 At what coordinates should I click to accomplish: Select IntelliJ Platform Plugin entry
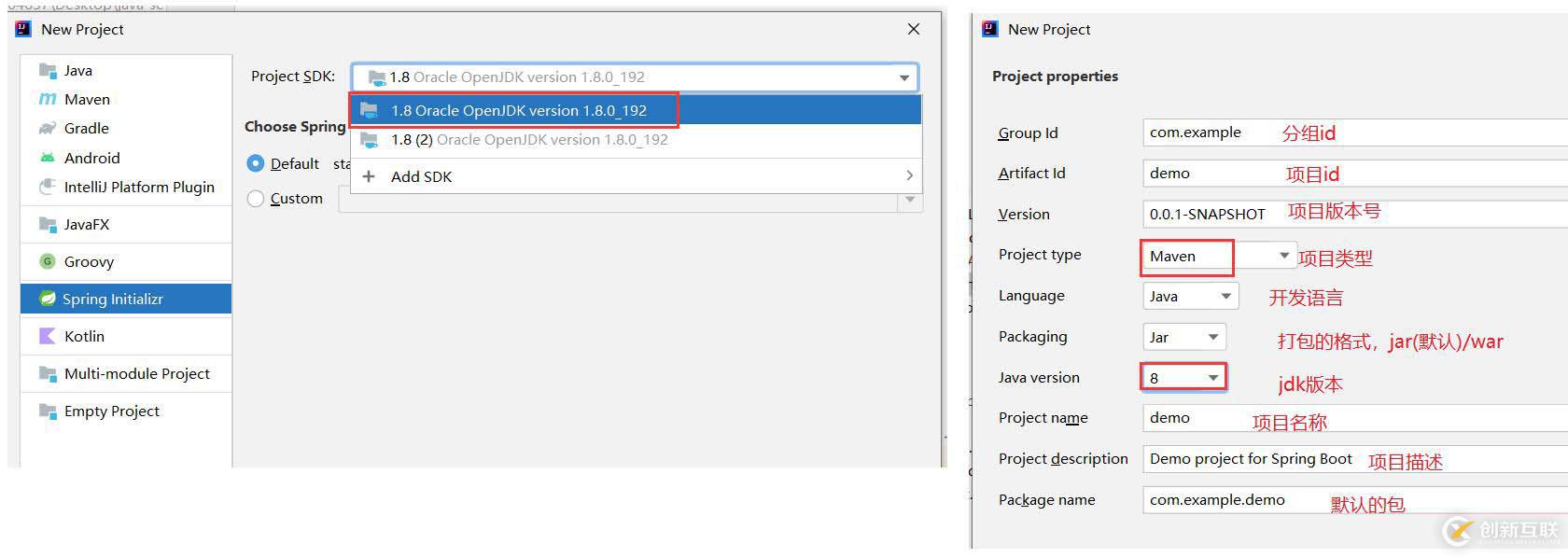[126, 187]
